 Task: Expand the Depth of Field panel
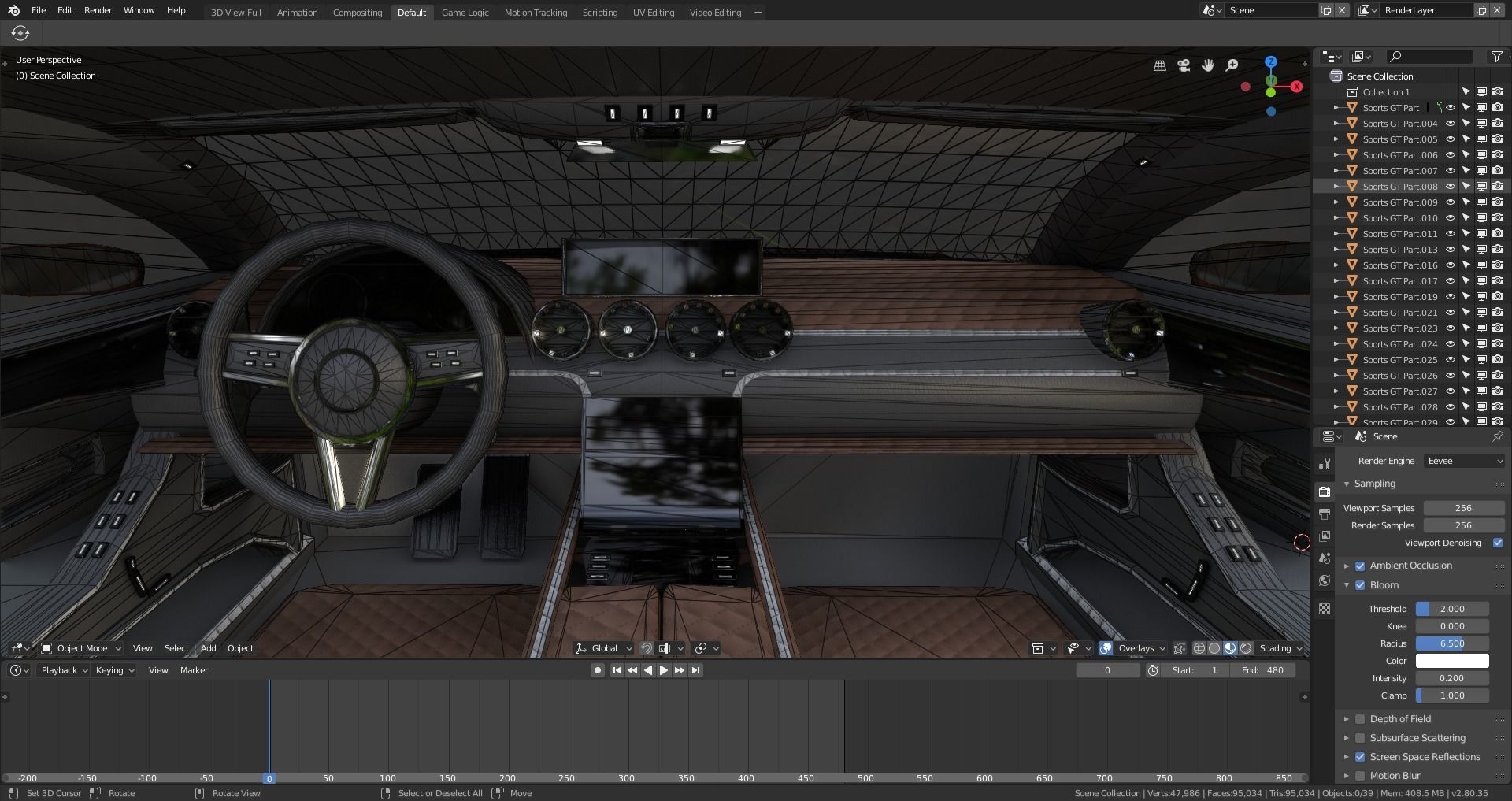[1347, 719]
